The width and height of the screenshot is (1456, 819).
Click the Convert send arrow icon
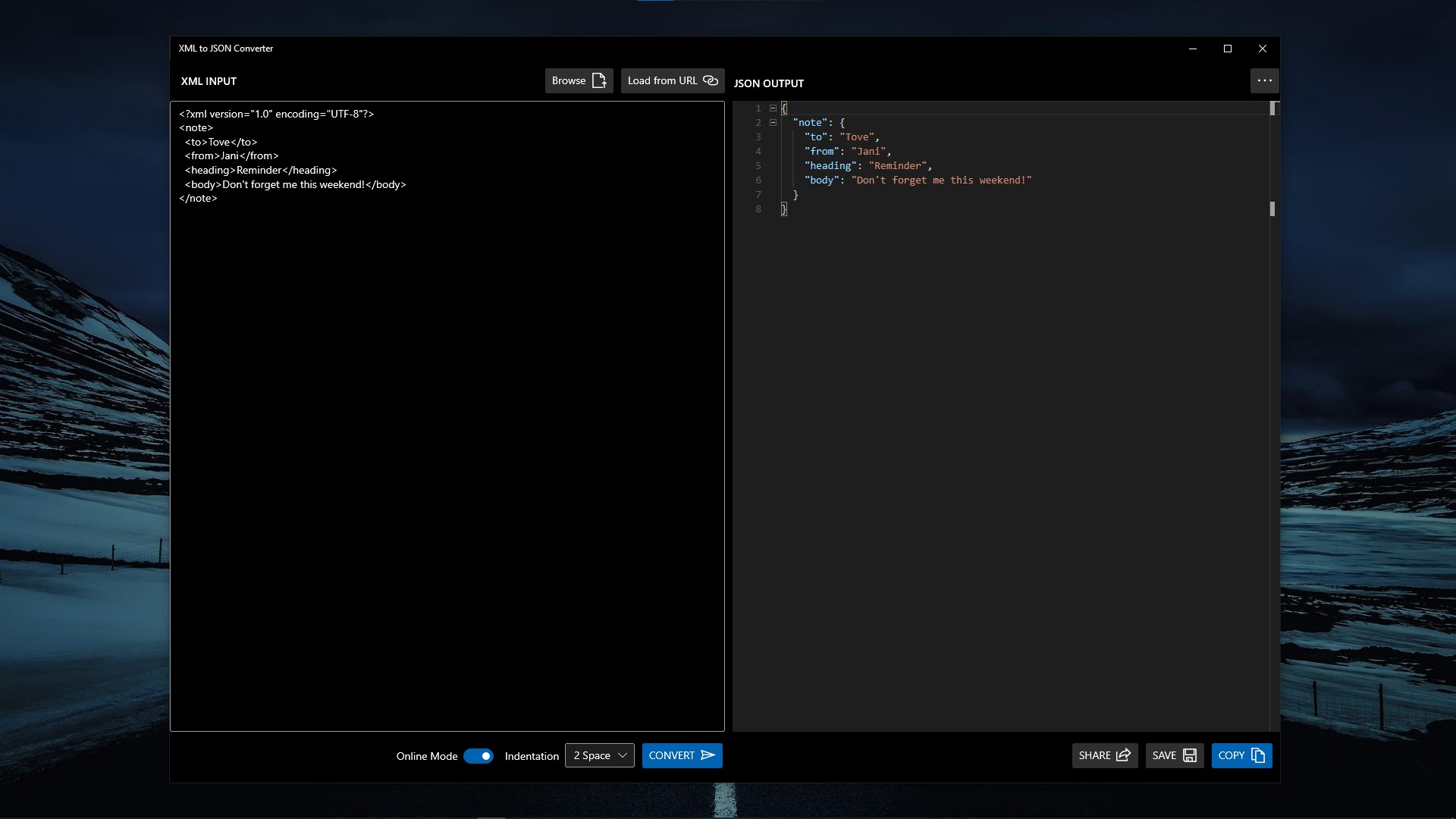point(708,755)
